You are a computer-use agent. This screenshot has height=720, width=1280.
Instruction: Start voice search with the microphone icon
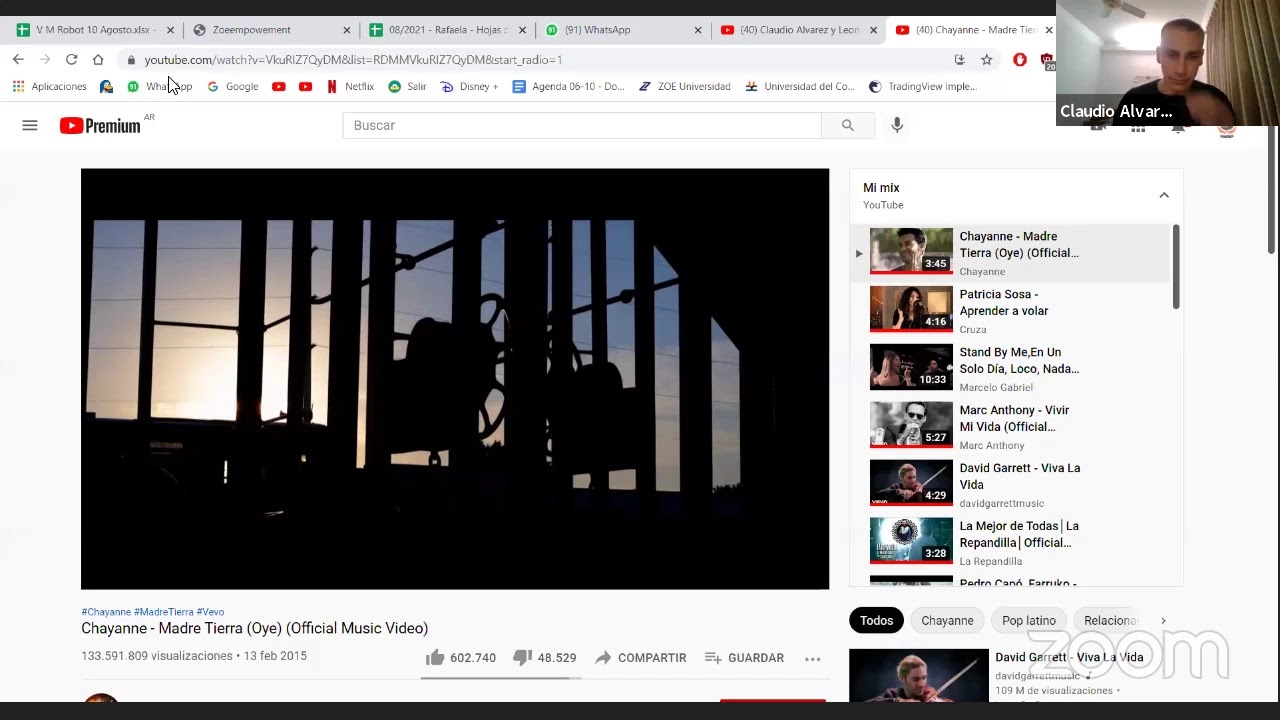897,125
